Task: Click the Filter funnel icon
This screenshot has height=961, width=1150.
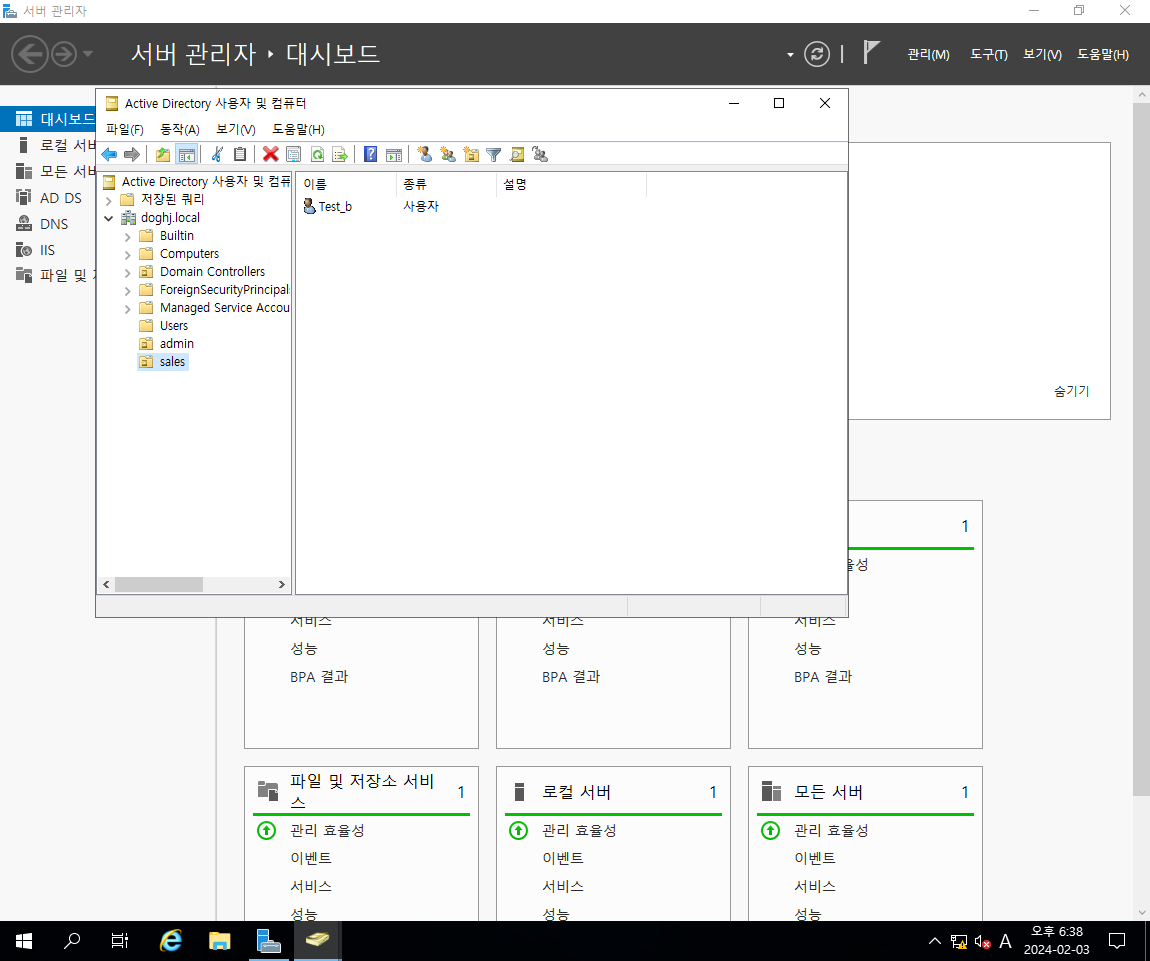Action: 494,154
